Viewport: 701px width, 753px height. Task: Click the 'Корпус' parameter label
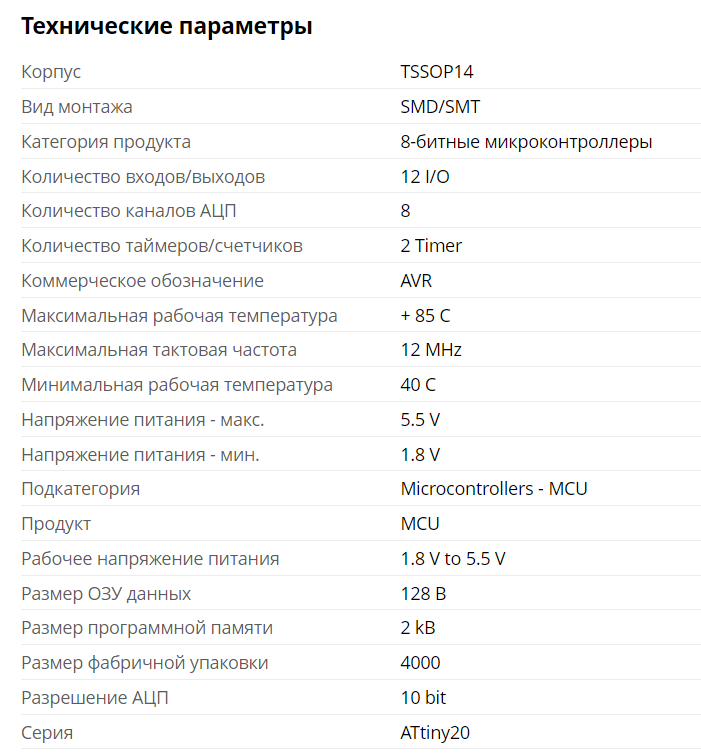[51, 72]
